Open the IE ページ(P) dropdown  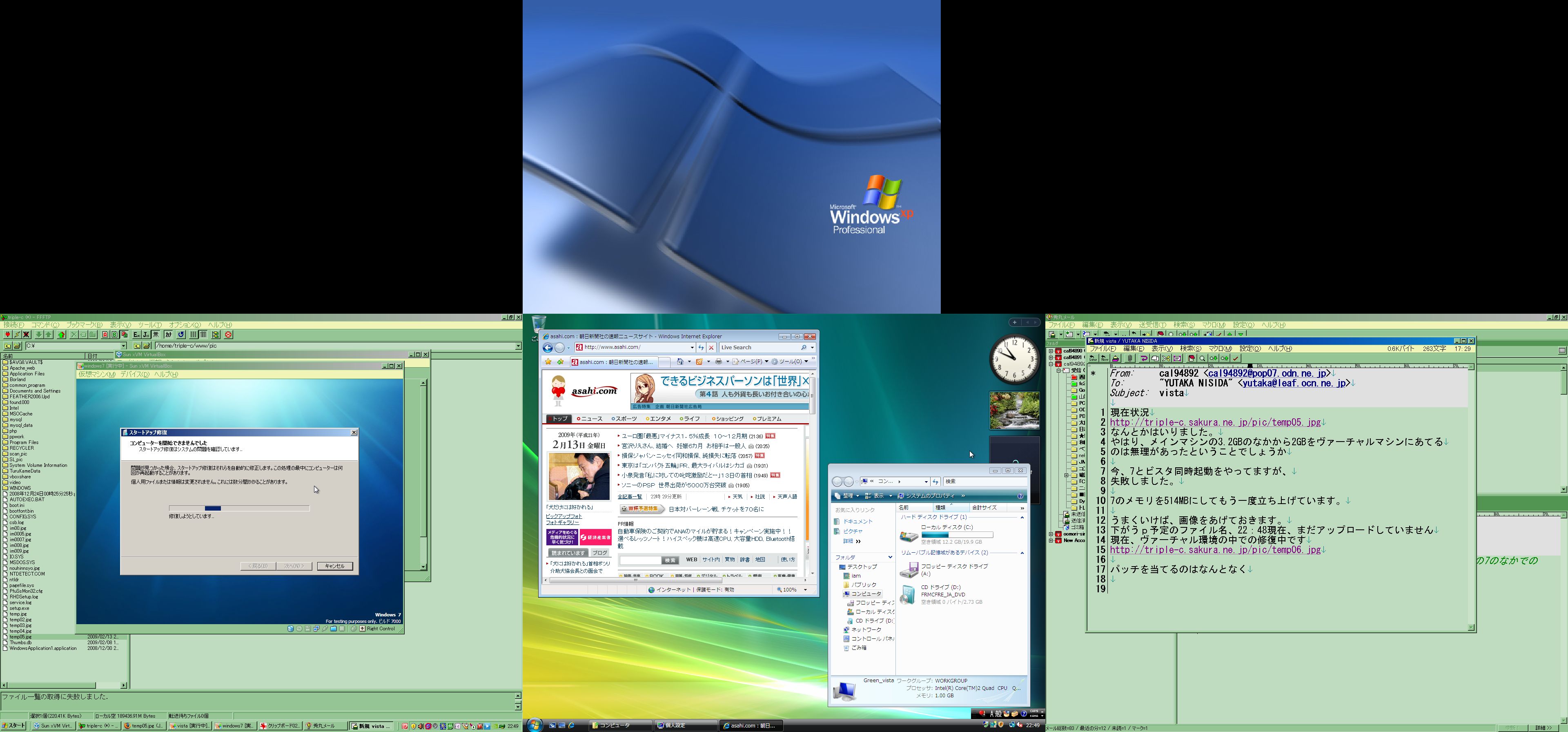[x=751, y=362]
